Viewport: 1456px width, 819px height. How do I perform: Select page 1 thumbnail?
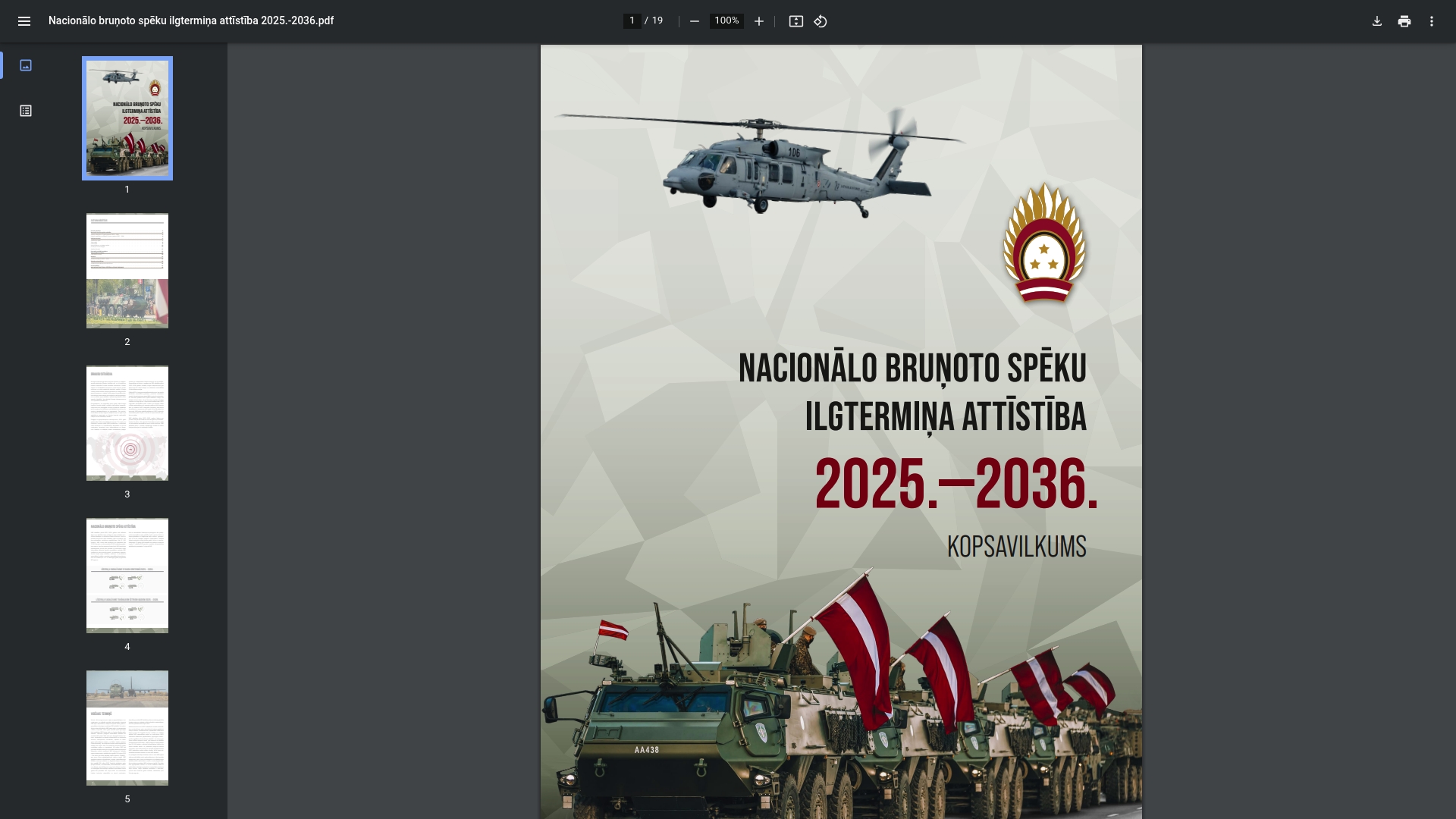pyautogui.click(x=127, y=118)
